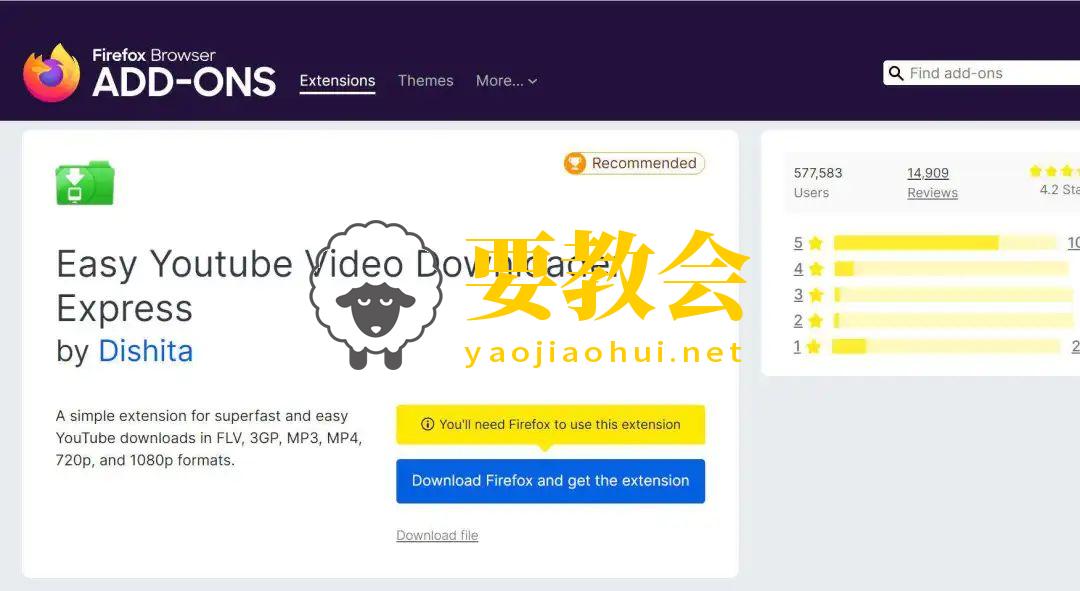The width and height of the screenshot is (1080, 591).
Task: Click the 1-star rating bar
Action: [946, 346]
